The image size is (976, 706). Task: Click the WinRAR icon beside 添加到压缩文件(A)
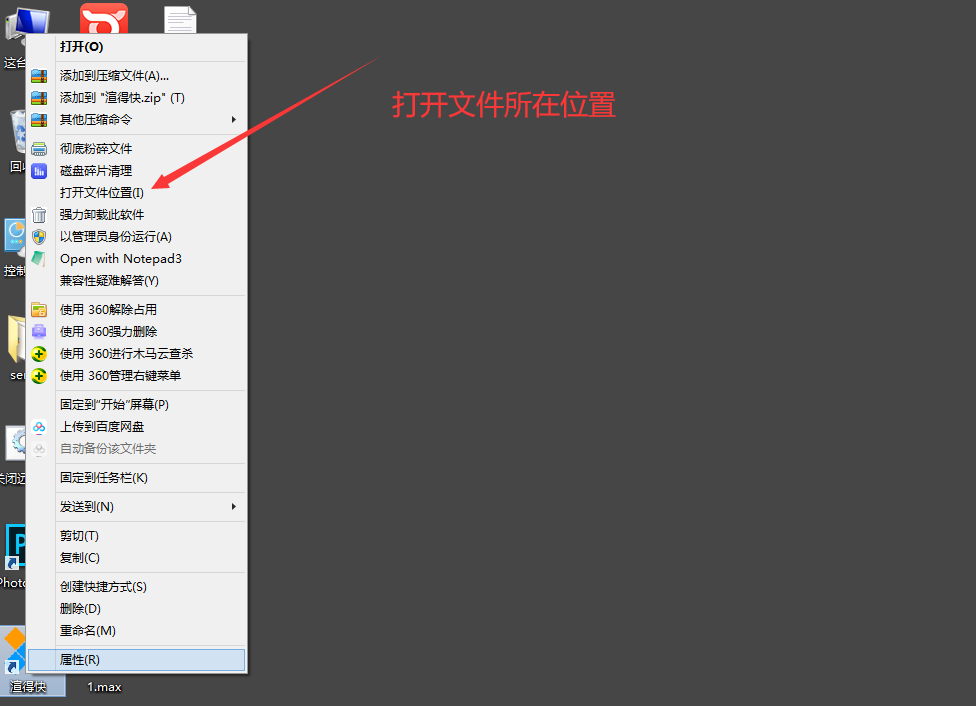[39, 76]
